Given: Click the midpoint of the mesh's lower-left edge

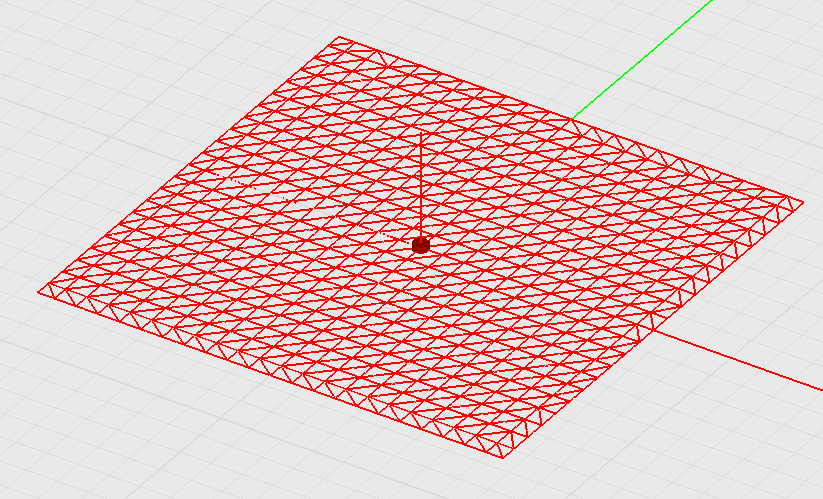Looking at the screenshot, I should pyautogui.click(x=271, y=375).
